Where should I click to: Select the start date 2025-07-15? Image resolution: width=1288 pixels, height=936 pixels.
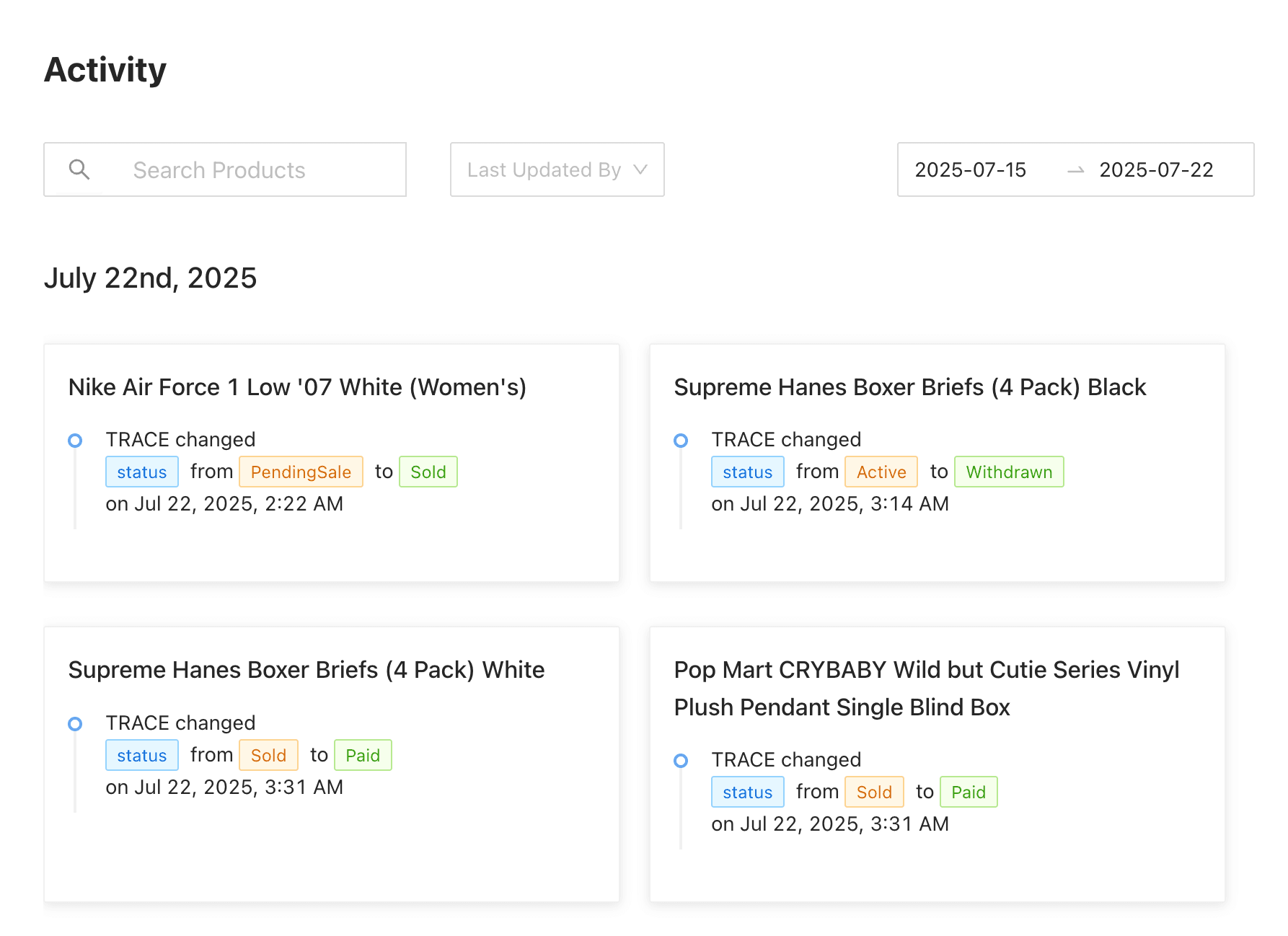(x=970, y=170)
